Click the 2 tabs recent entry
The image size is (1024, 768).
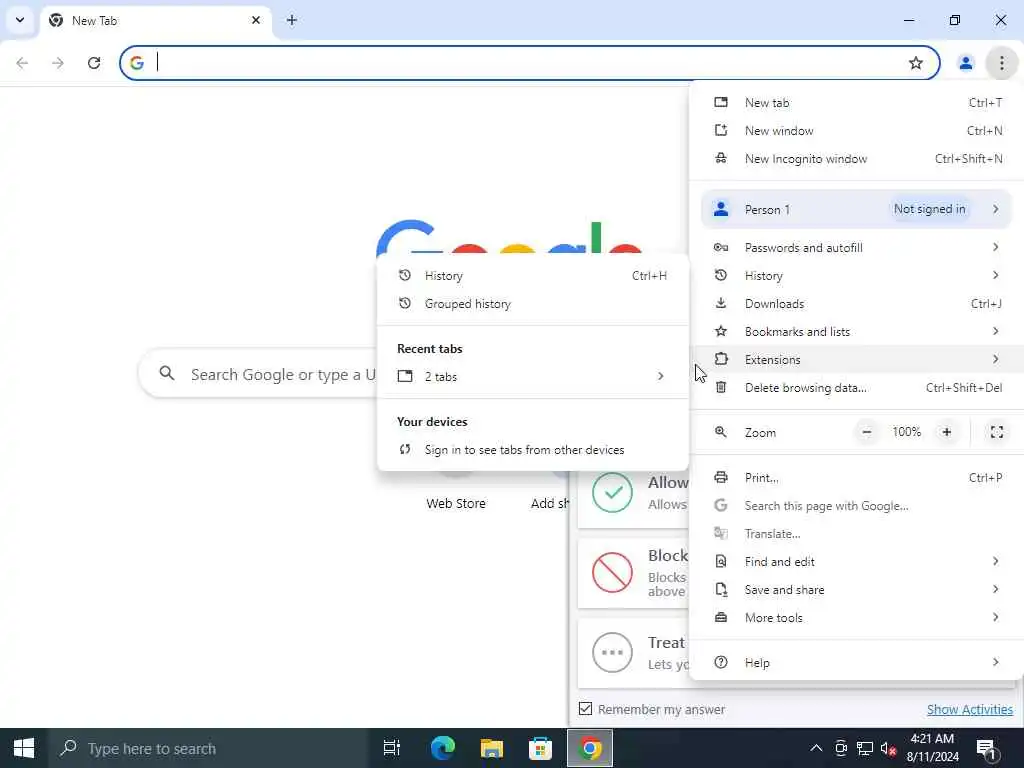533,376
